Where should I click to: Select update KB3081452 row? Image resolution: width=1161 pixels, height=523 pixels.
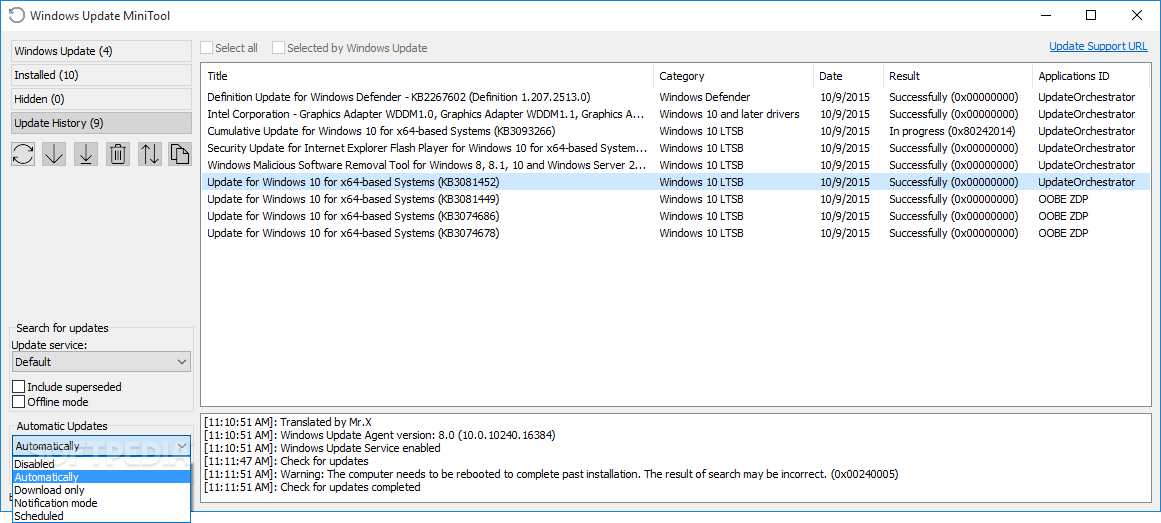click(x=676, y=181)
